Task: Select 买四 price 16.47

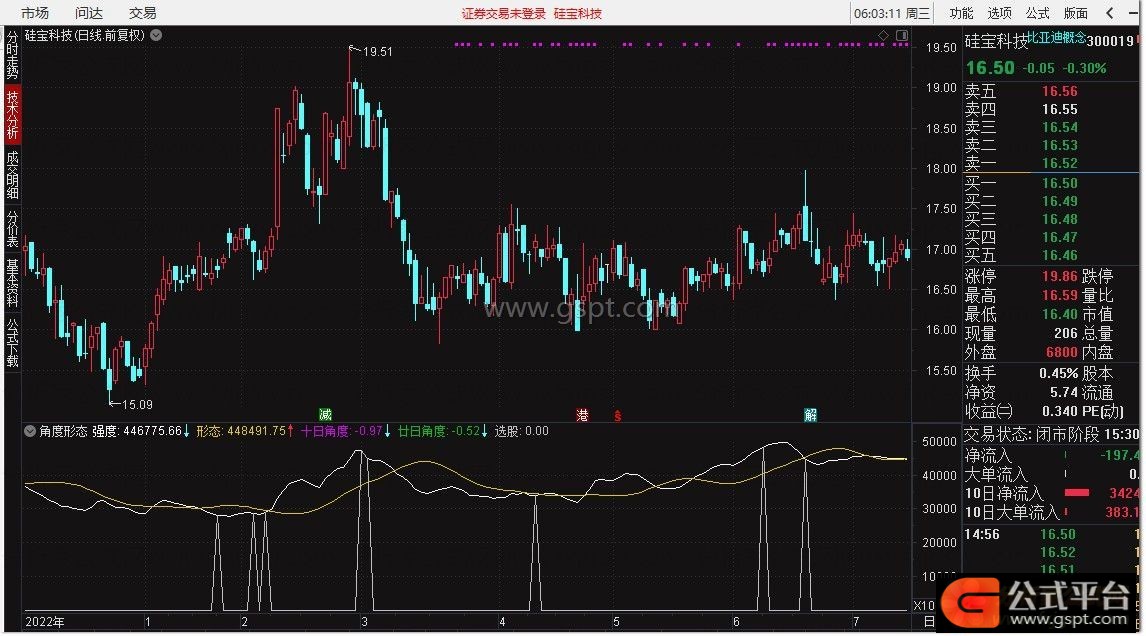Action: [x=1060, y=237]
